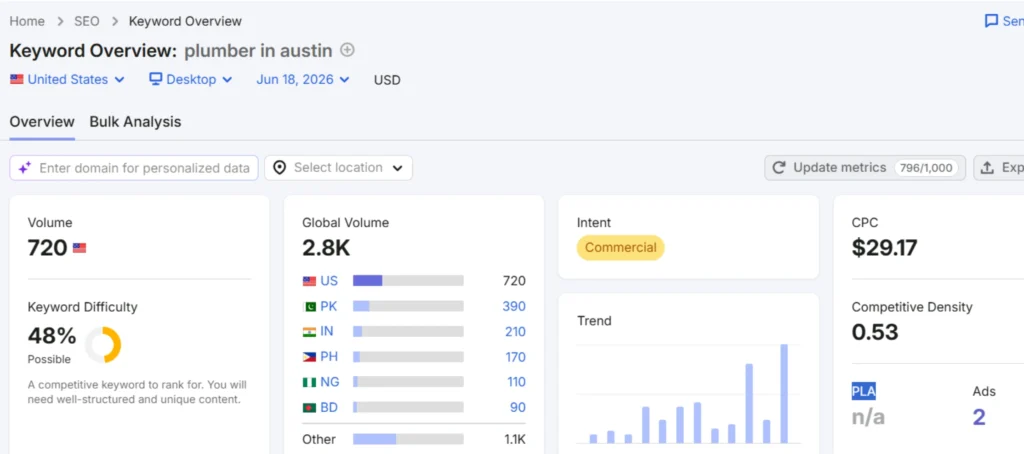Screen dimensions: 1024x454
Task: Focus the Enter domain for personalized data field
Action: tap(134, 168)
